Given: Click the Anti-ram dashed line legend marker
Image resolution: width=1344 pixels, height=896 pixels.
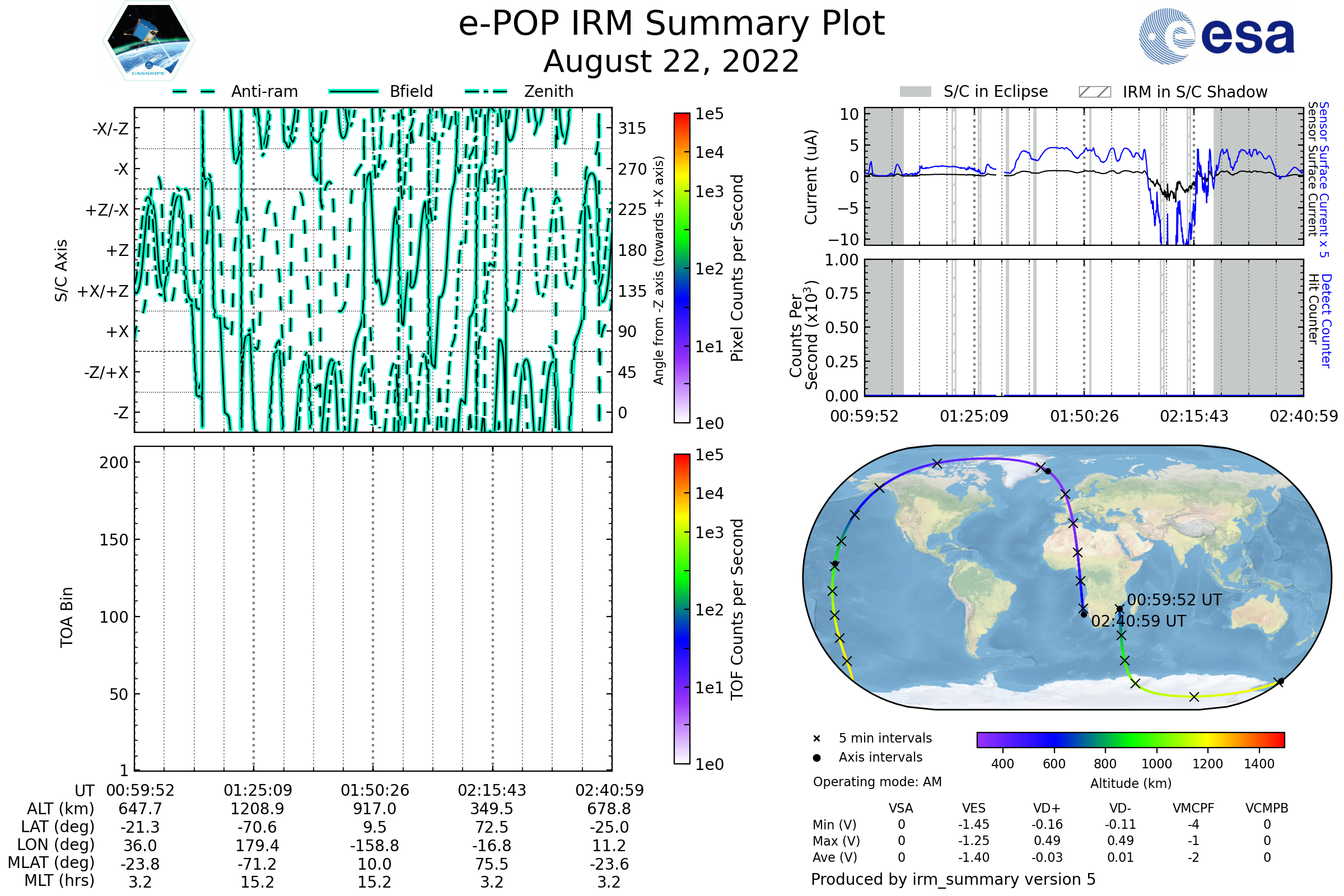Looking at the screenshot, I should [x=194, y=91].
